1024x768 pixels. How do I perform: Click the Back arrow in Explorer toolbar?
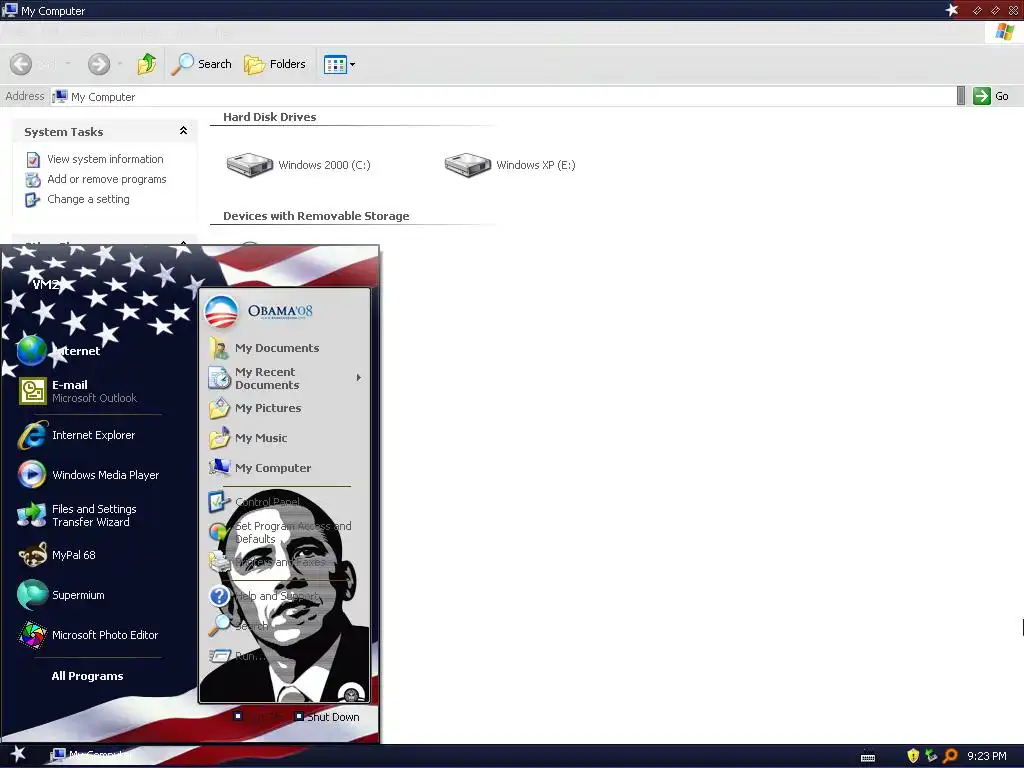click(21, 64)
